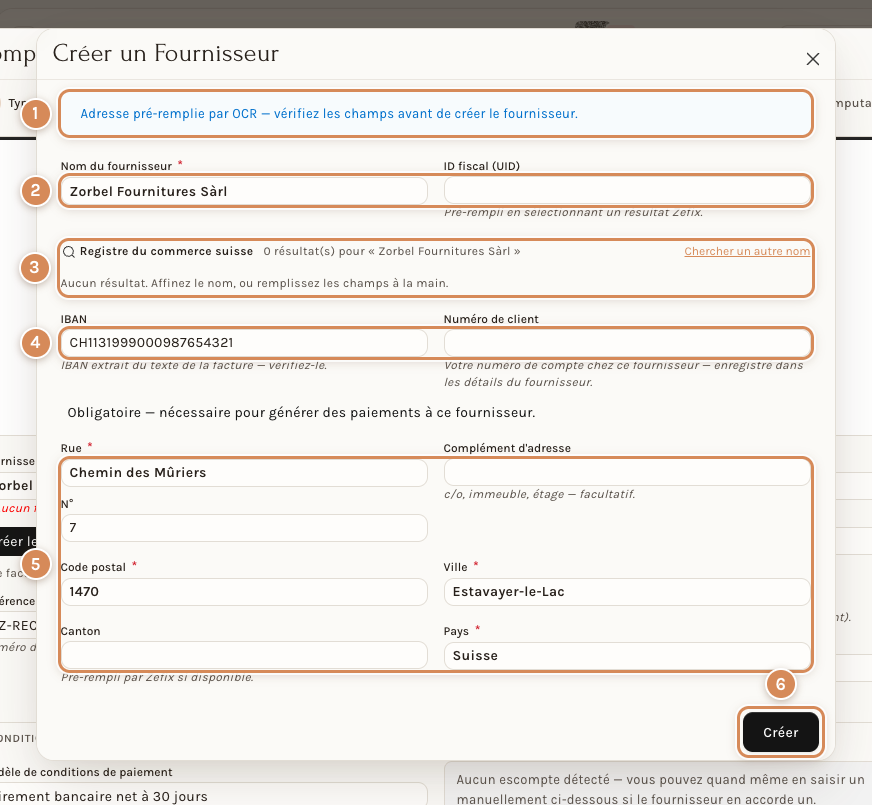The height and width of the screenshot is (805, 872).
Task: Open the Pays field showing Suisse
Action: 627,655
